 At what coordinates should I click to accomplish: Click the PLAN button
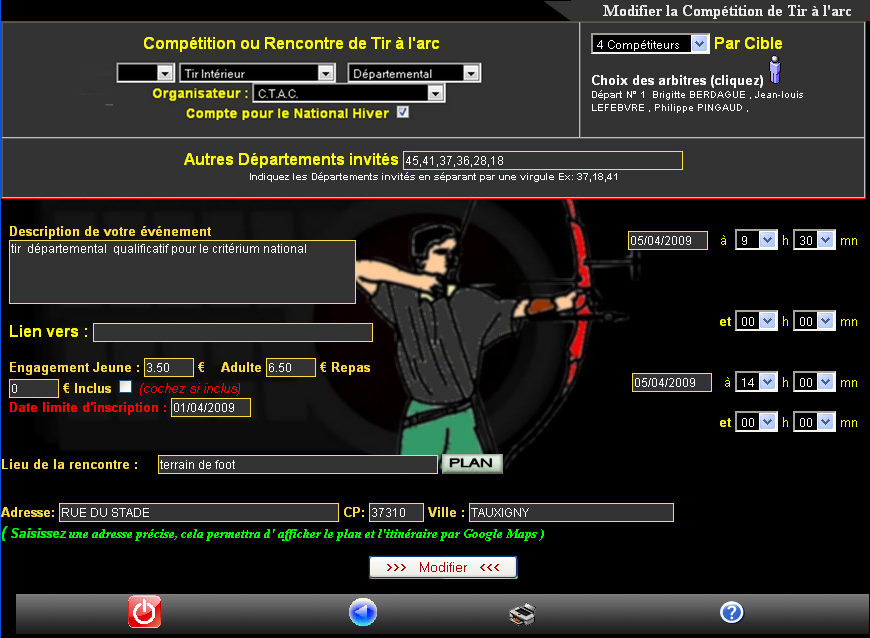(472, 464)
